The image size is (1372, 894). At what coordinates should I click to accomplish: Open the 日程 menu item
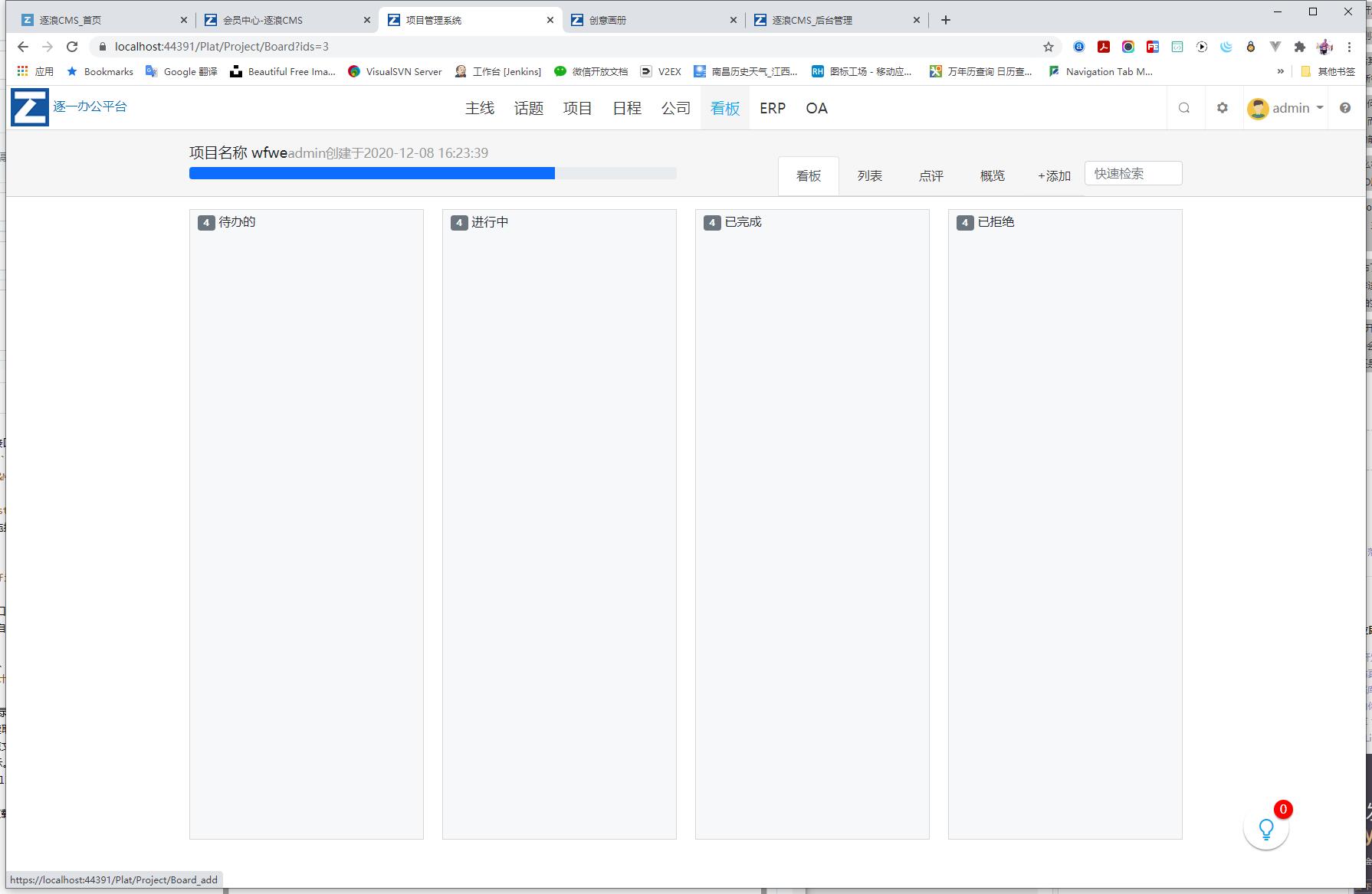tap(626, 108)
